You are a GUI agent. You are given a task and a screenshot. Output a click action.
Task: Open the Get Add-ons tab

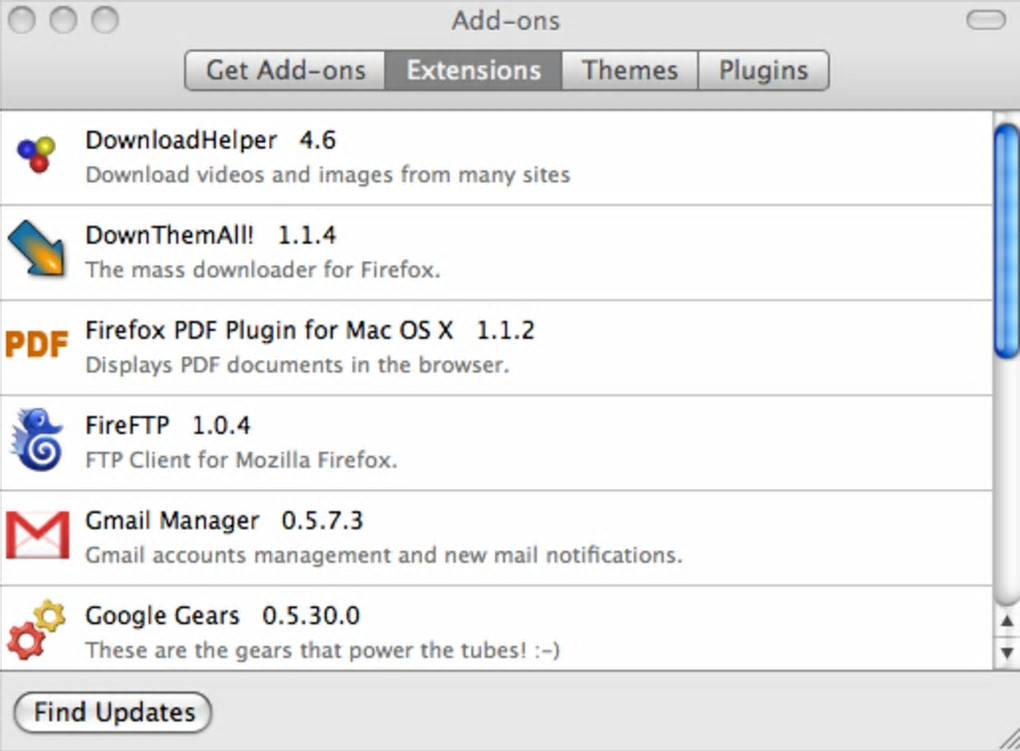tap(286, 71)
